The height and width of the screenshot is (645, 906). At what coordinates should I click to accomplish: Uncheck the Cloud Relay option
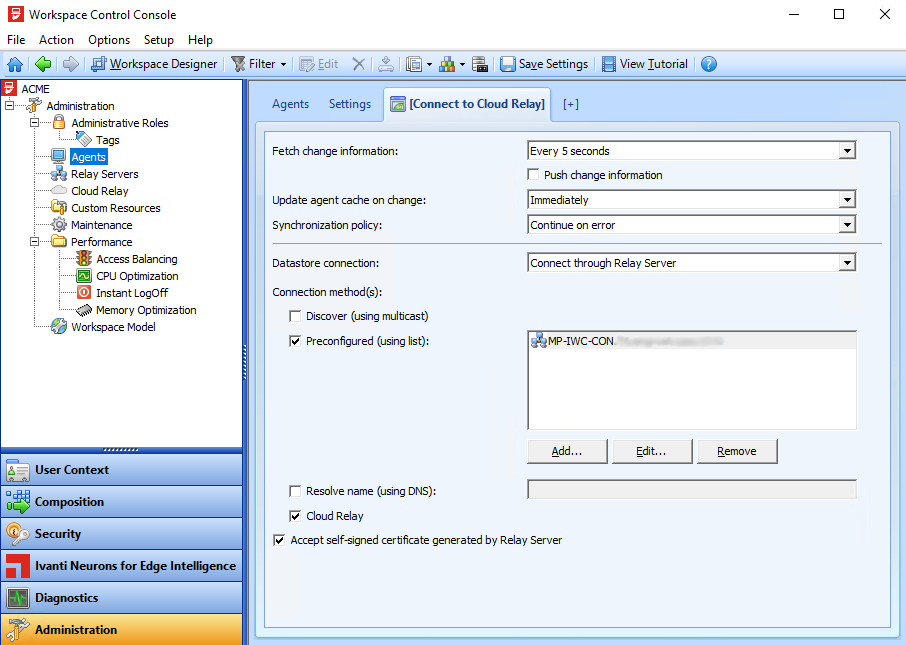tap(295, 515)
